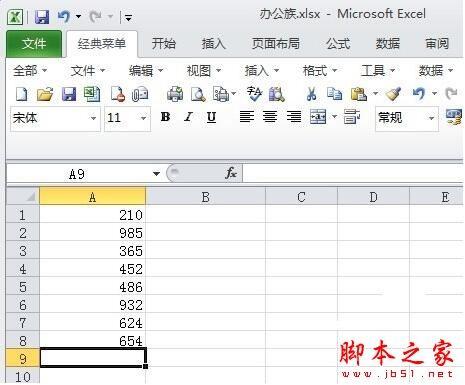
Task: Click the Copy icon
Action: tap(334, 94)
